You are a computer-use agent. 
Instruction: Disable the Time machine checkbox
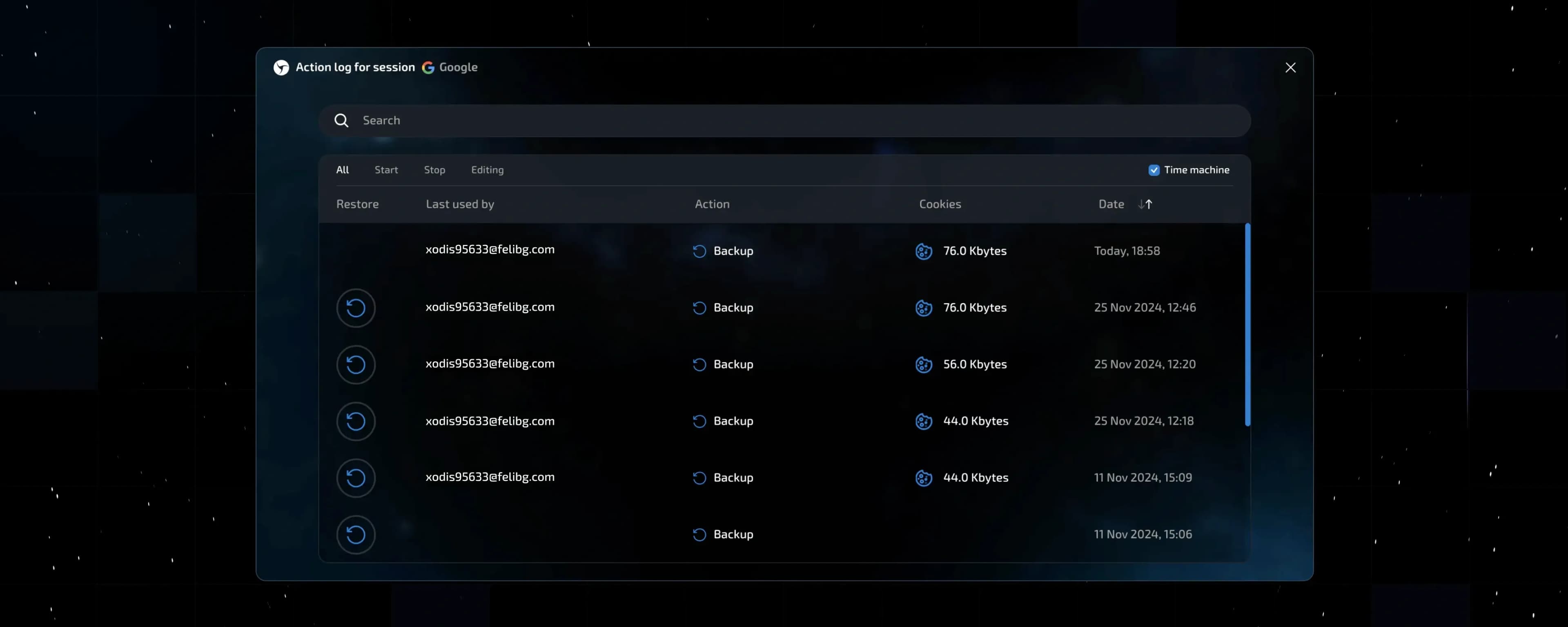[1154, 171]
